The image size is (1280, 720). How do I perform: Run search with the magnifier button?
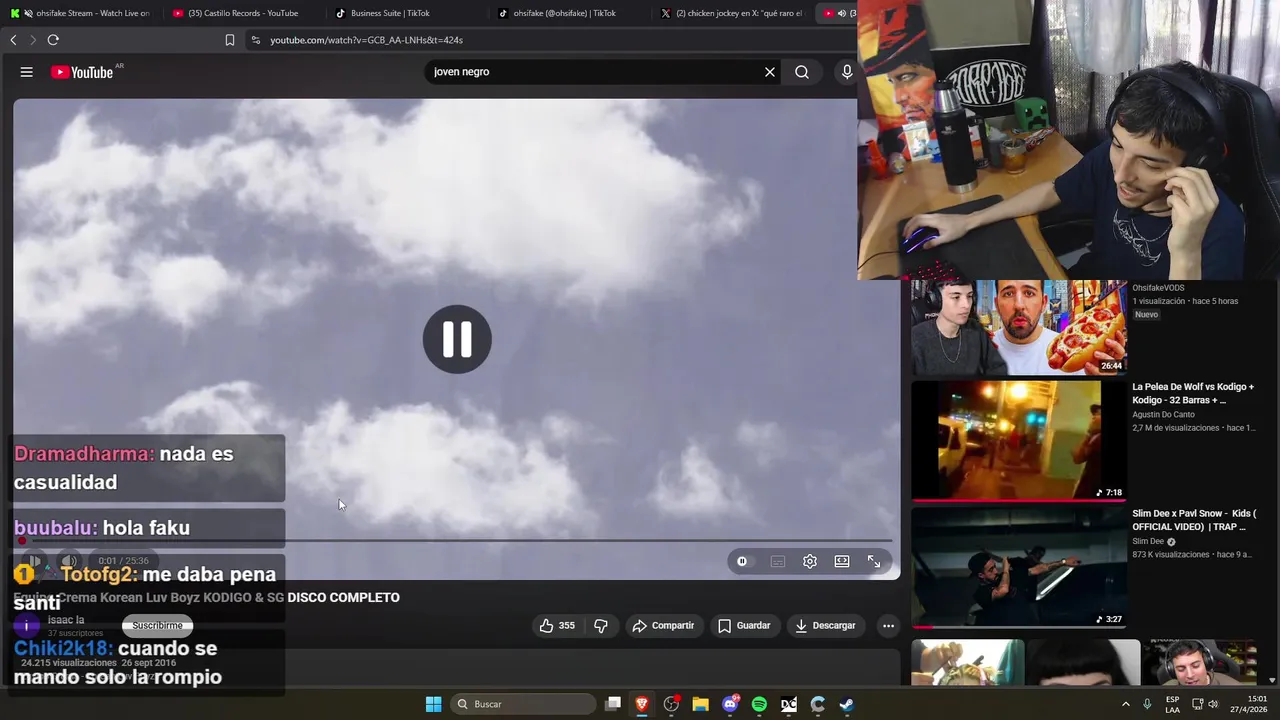click(x=802, y=72)
